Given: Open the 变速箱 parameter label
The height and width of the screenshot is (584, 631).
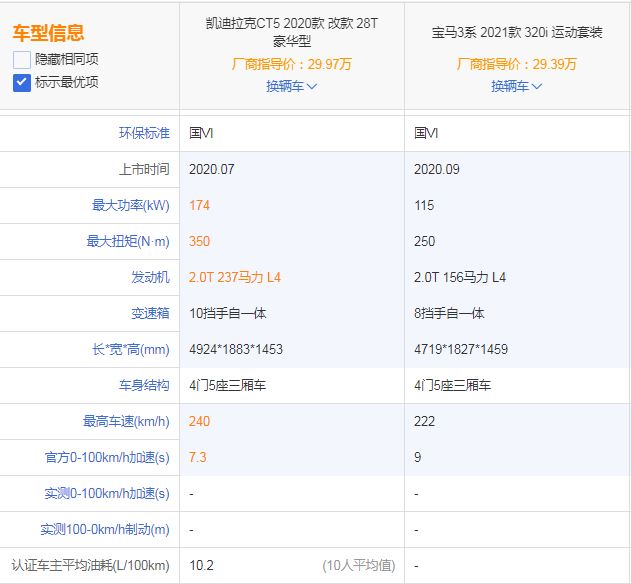Looking at the screenshot, I should coord(150,313).
